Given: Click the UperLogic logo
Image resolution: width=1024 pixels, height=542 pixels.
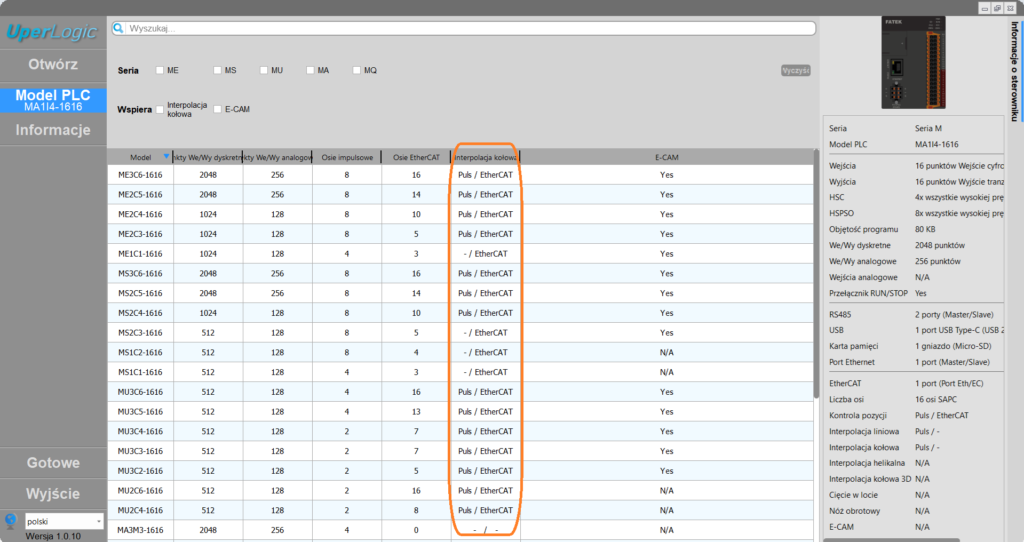Looking at the screenshot, I should pos(52,32).
